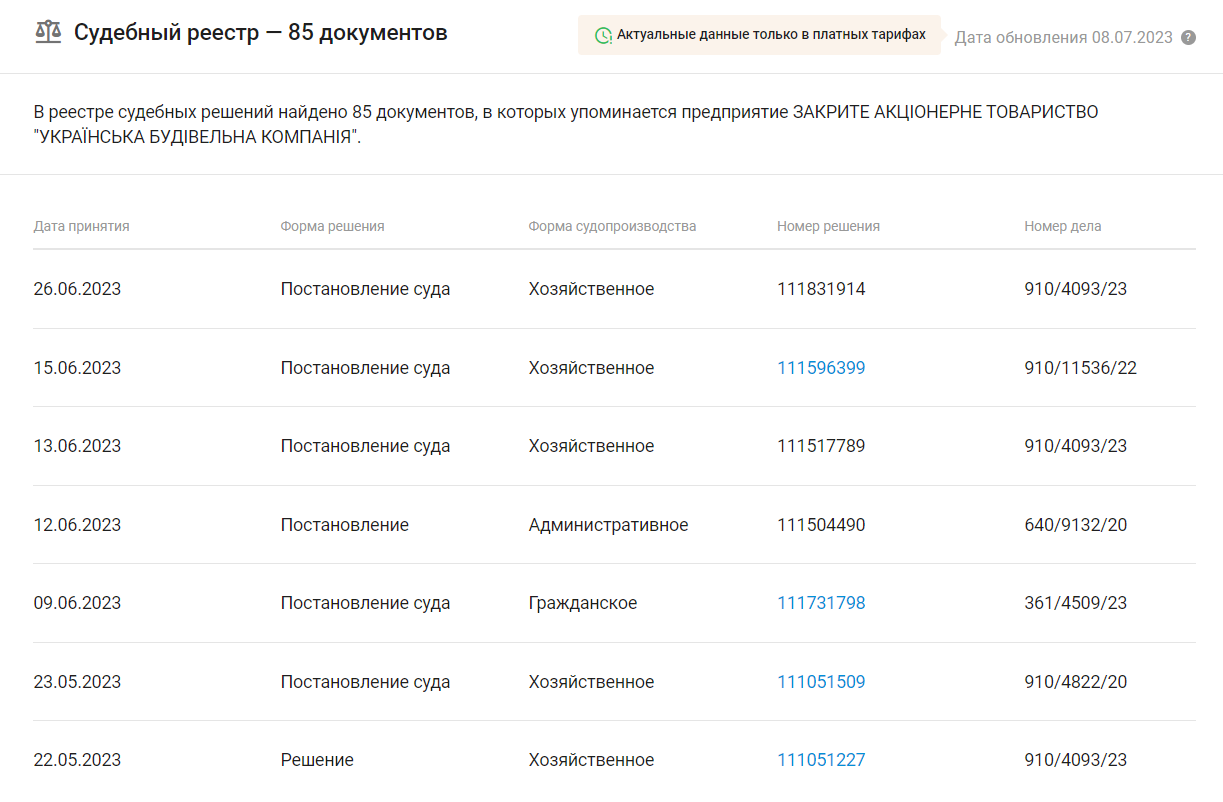Click decision number 111504490
Viewport: 1223px width, 802px height.
(821, 525)
